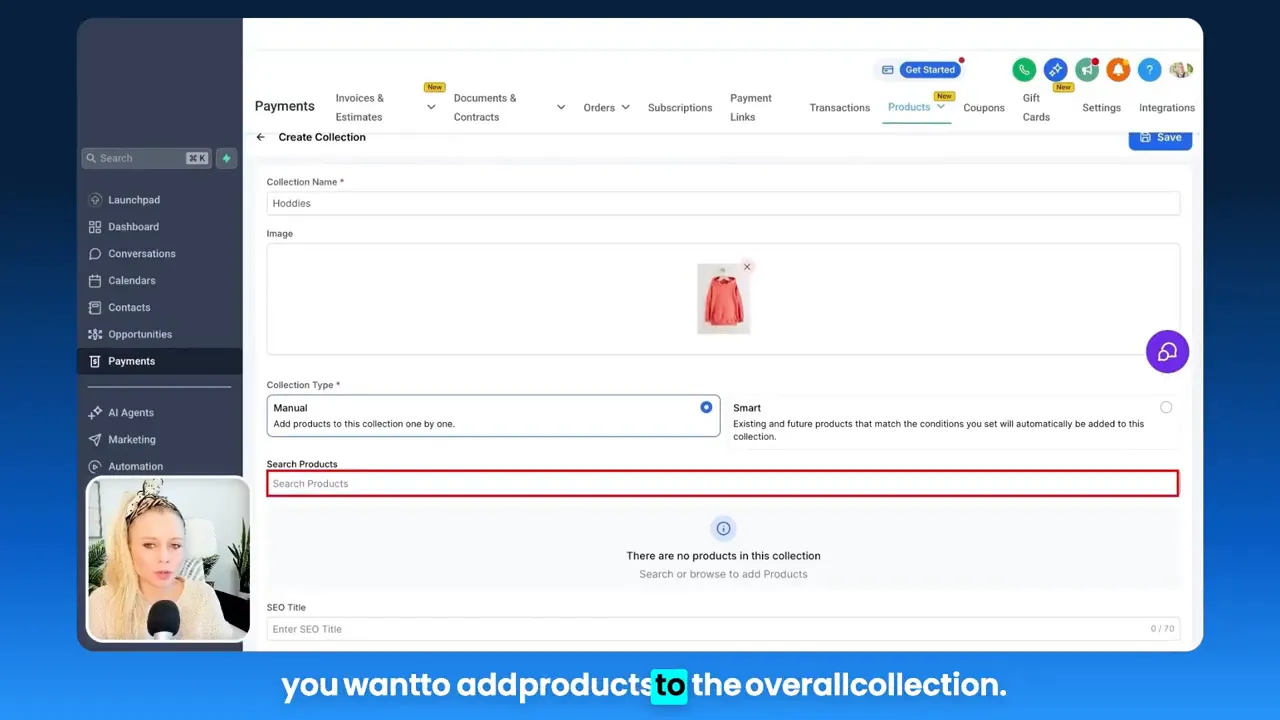This screenshot has width=1280, height=720.
Task: Open the purple support chat widget
Action: [x=1167, y=352]
